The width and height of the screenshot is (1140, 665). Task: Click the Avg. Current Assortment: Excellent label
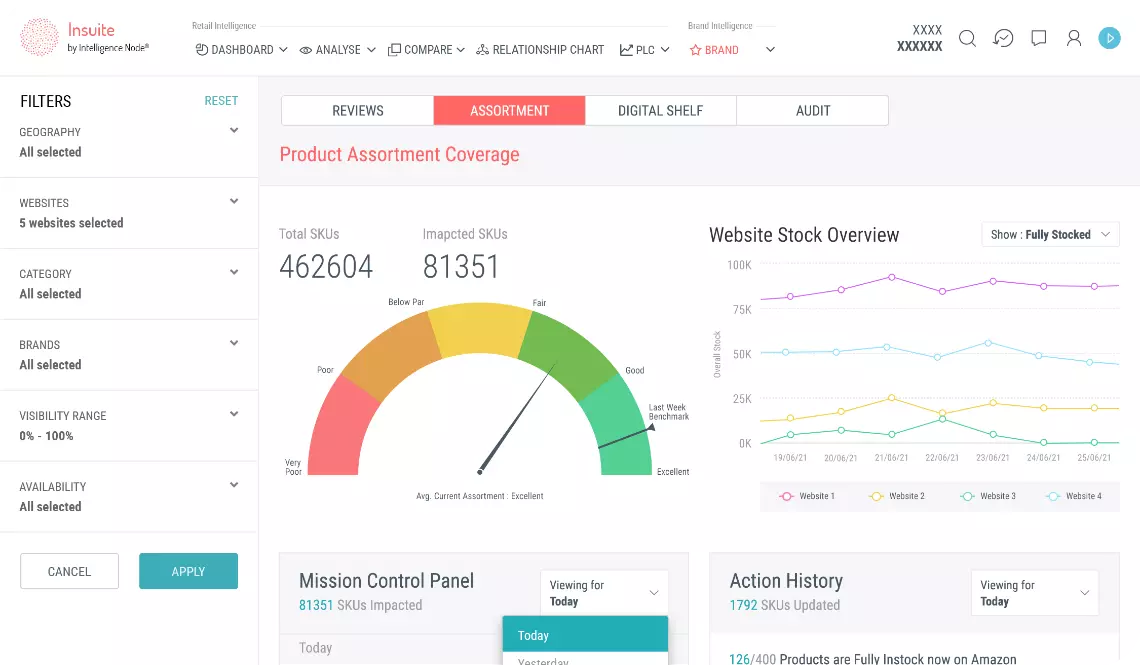click(480, 496)
